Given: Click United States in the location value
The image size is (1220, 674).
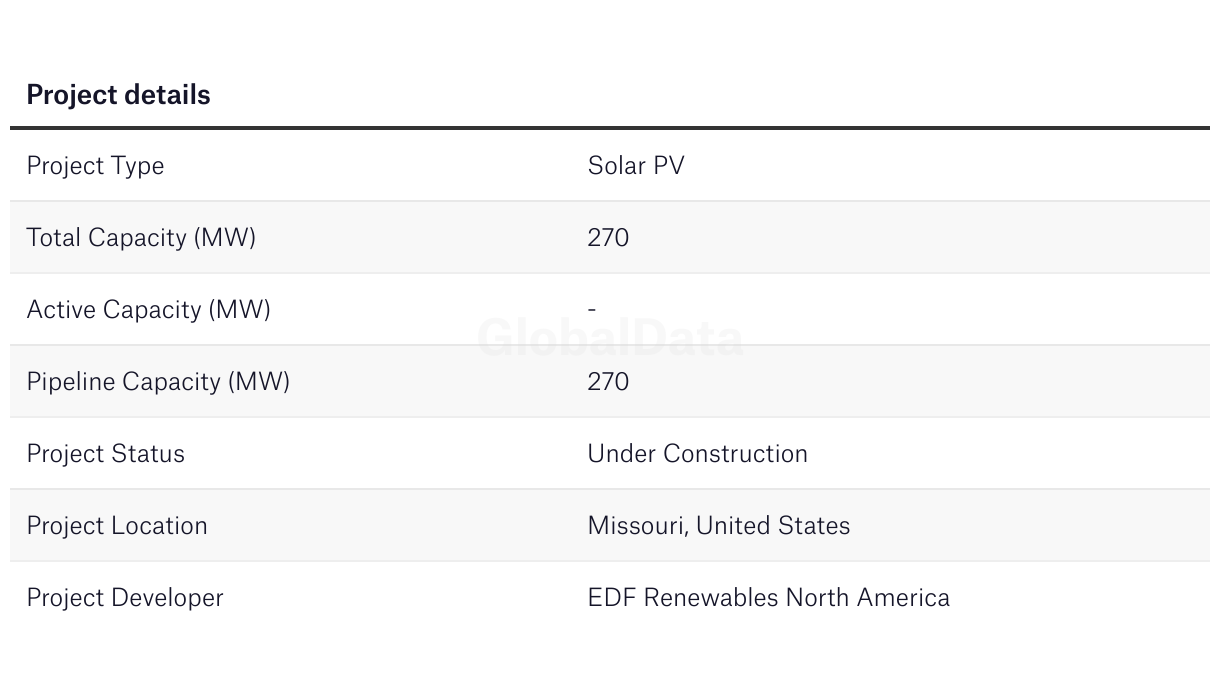Looking at the screenshot, I should (x=773, y=526).
